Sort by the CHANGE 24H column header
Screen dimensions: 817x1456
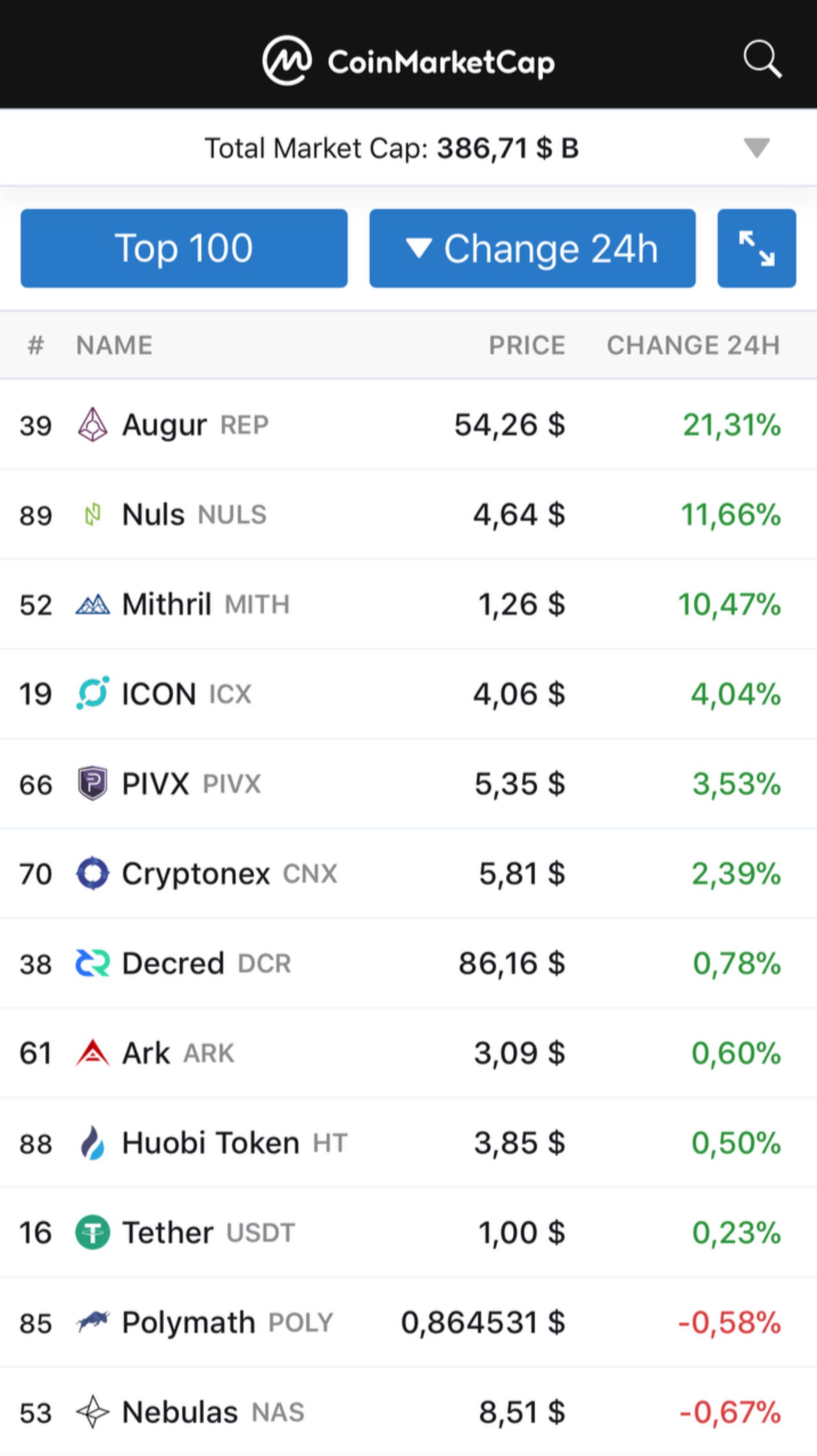pos(693,345)
